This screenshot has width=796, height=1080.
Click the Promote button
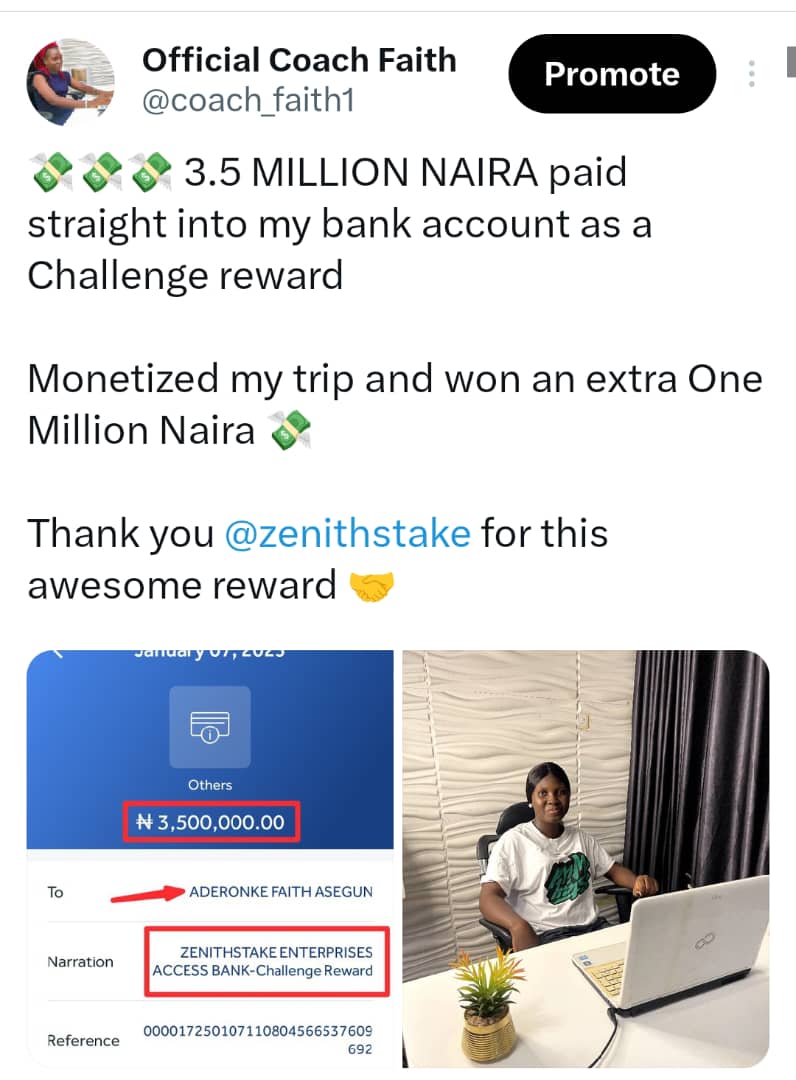[x=611, y=74]
